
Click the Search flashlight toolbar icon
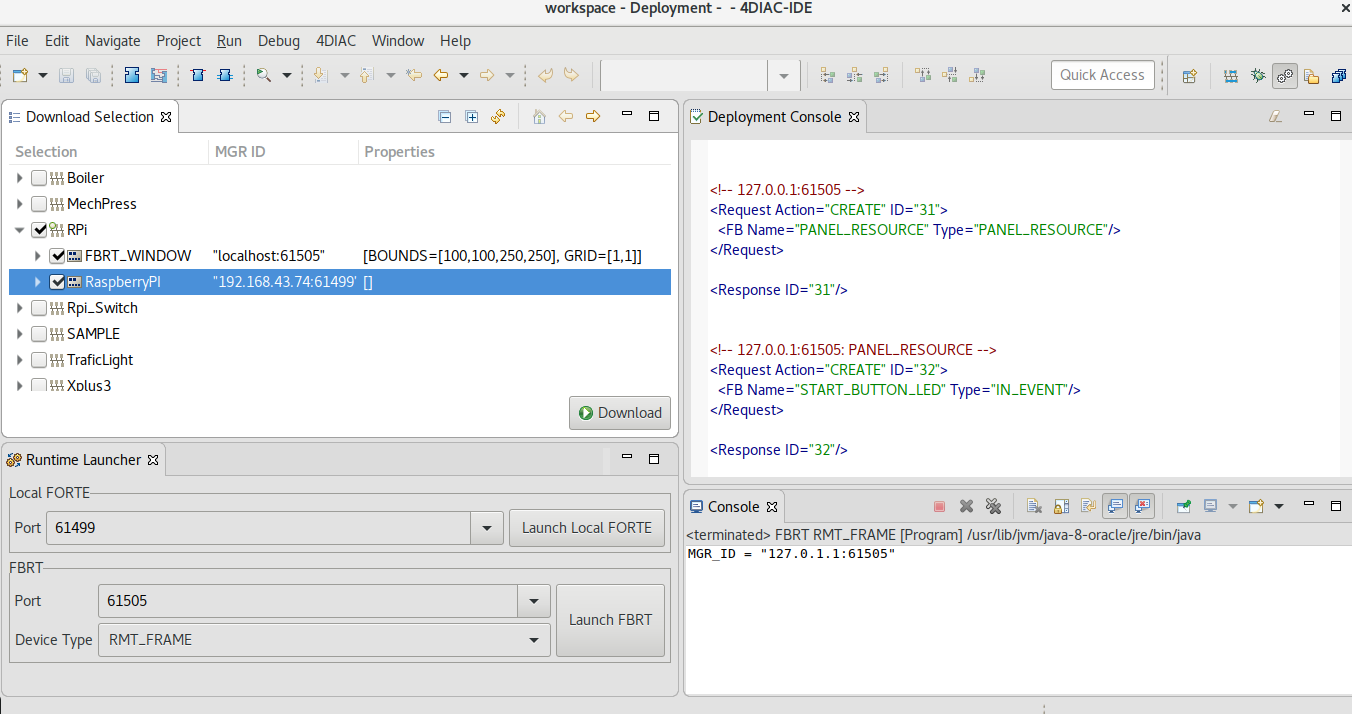264,75
